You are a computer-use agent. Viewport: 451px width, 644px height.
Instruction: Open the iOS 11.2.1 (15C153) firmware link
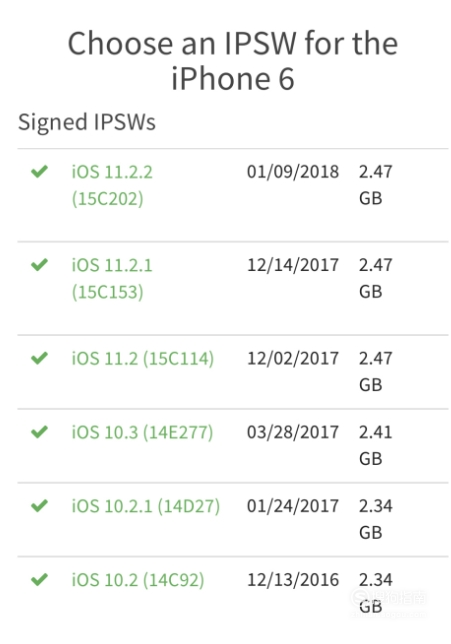112,278
